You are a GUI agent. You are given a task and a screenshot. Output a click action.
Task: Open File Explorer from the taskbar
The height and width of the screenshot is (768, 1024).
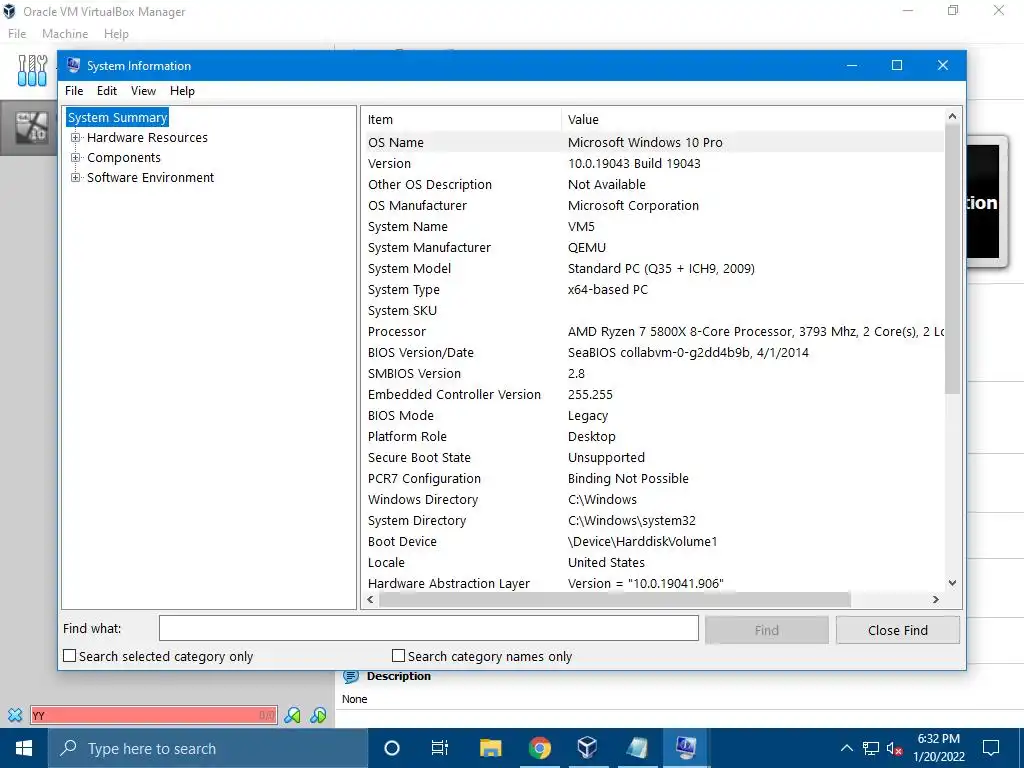click(x=490, y=748)
